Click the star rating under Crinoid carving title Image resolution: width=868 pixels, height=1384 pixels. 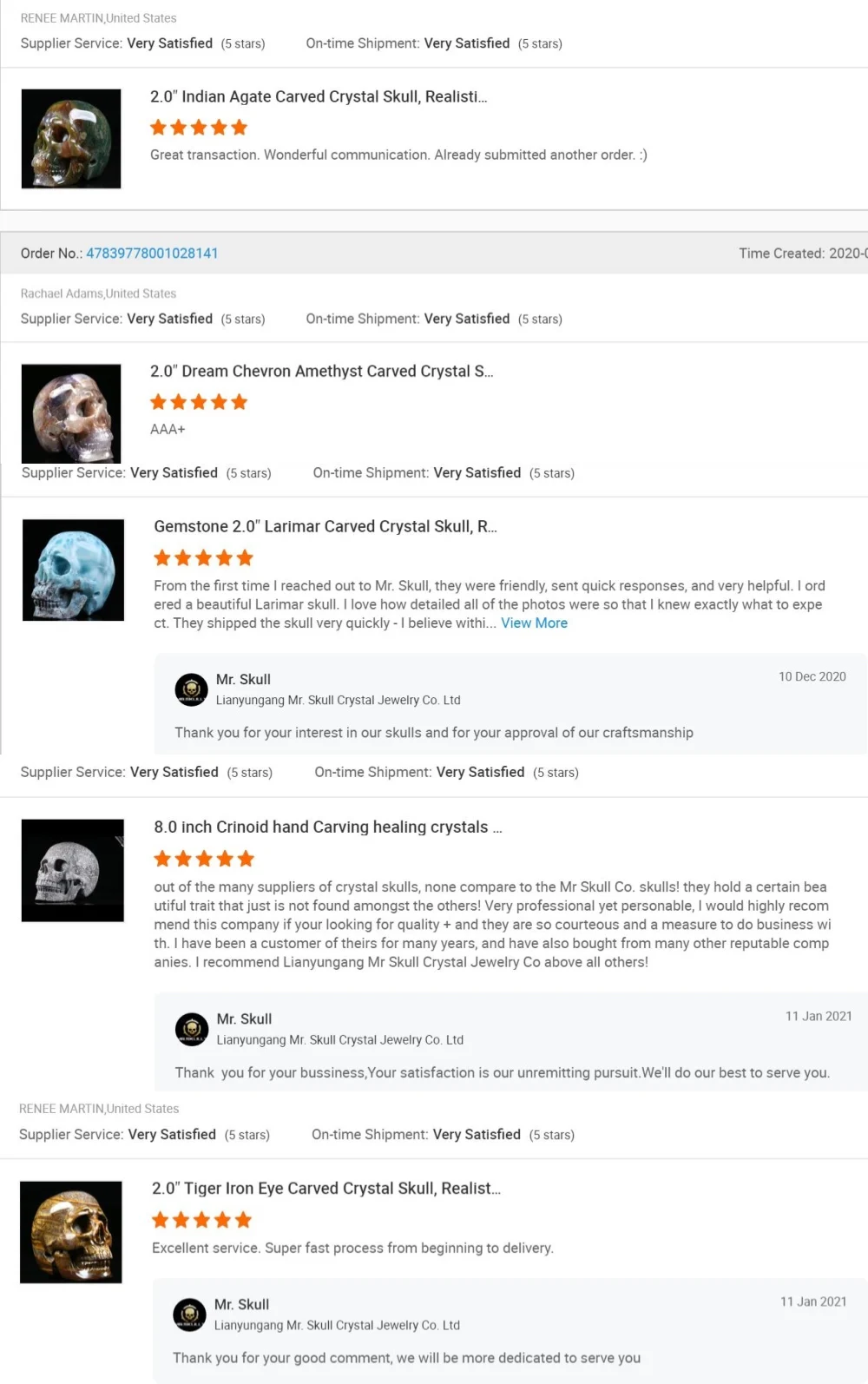click(x=204, y=859)
